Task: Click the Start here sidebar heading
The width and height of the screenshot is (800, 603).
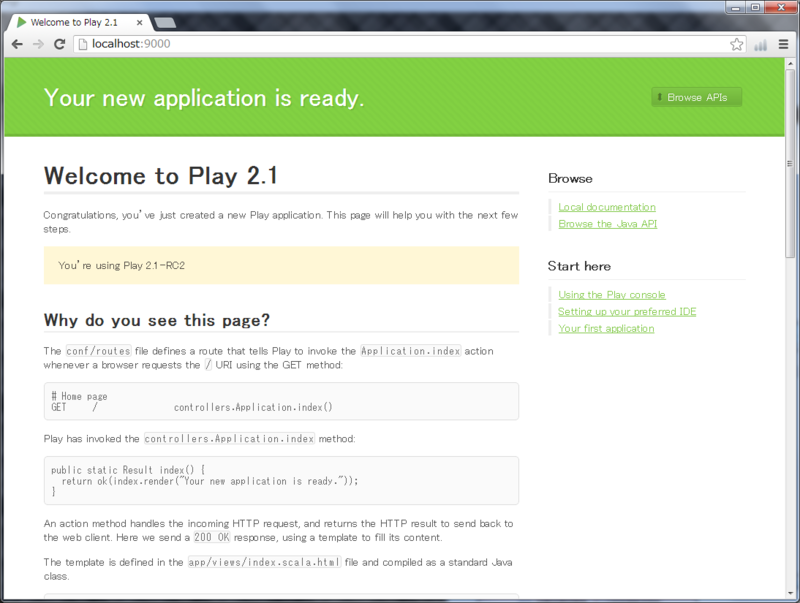Action: click(x=579, y=266)
